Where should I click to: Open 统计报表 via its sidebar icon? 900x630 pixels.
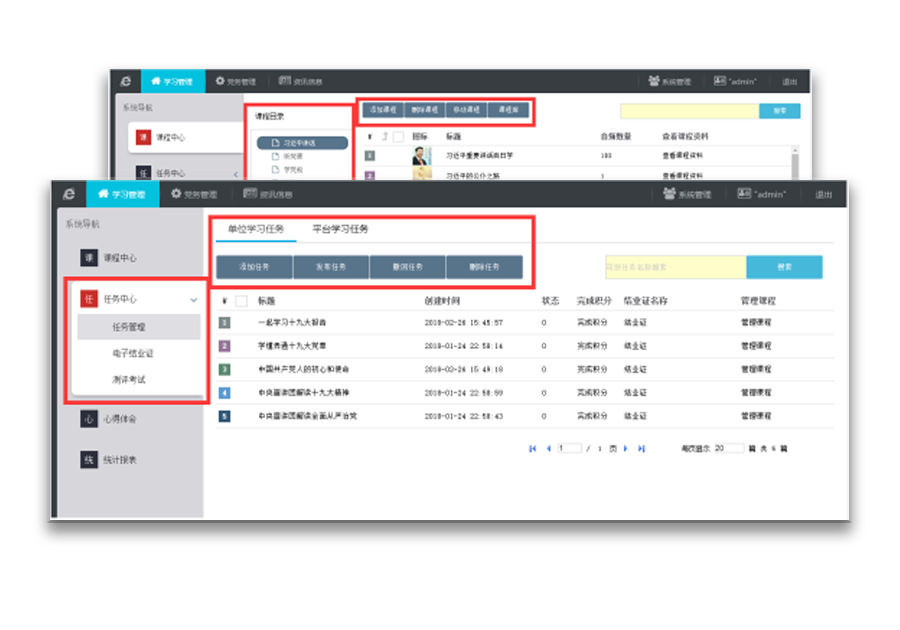89,460
